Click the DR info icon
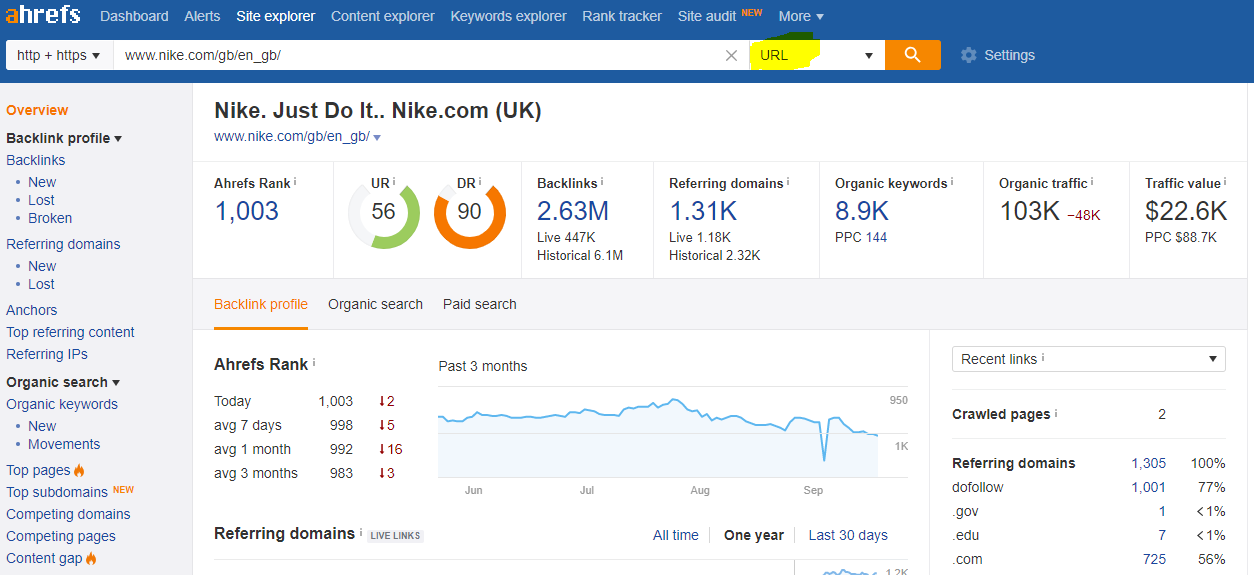1254x575 pixels. [481, 182]
